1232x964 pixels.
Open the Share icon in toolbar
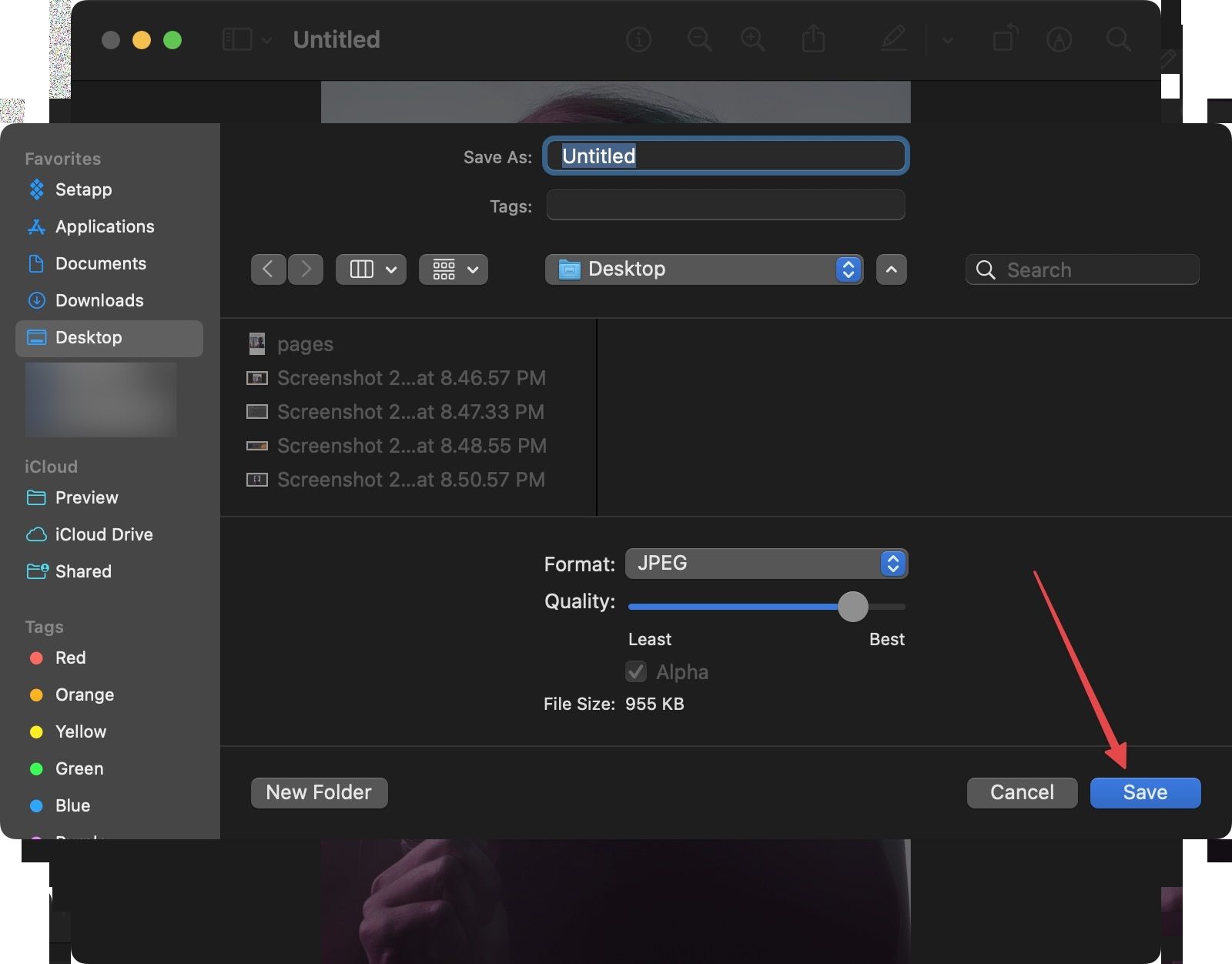(x=813, y=38)
